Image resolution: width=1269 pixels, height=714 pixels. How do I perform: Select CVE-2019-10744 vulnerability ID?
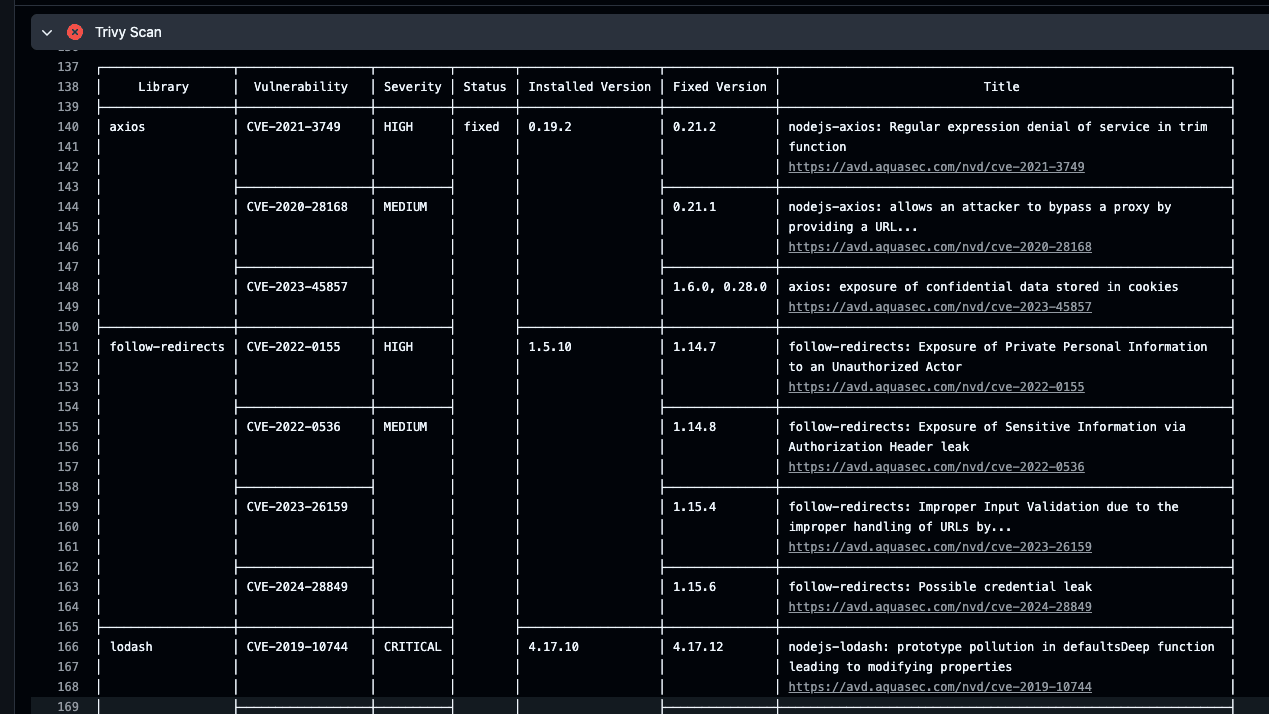(x=297, y=647)
